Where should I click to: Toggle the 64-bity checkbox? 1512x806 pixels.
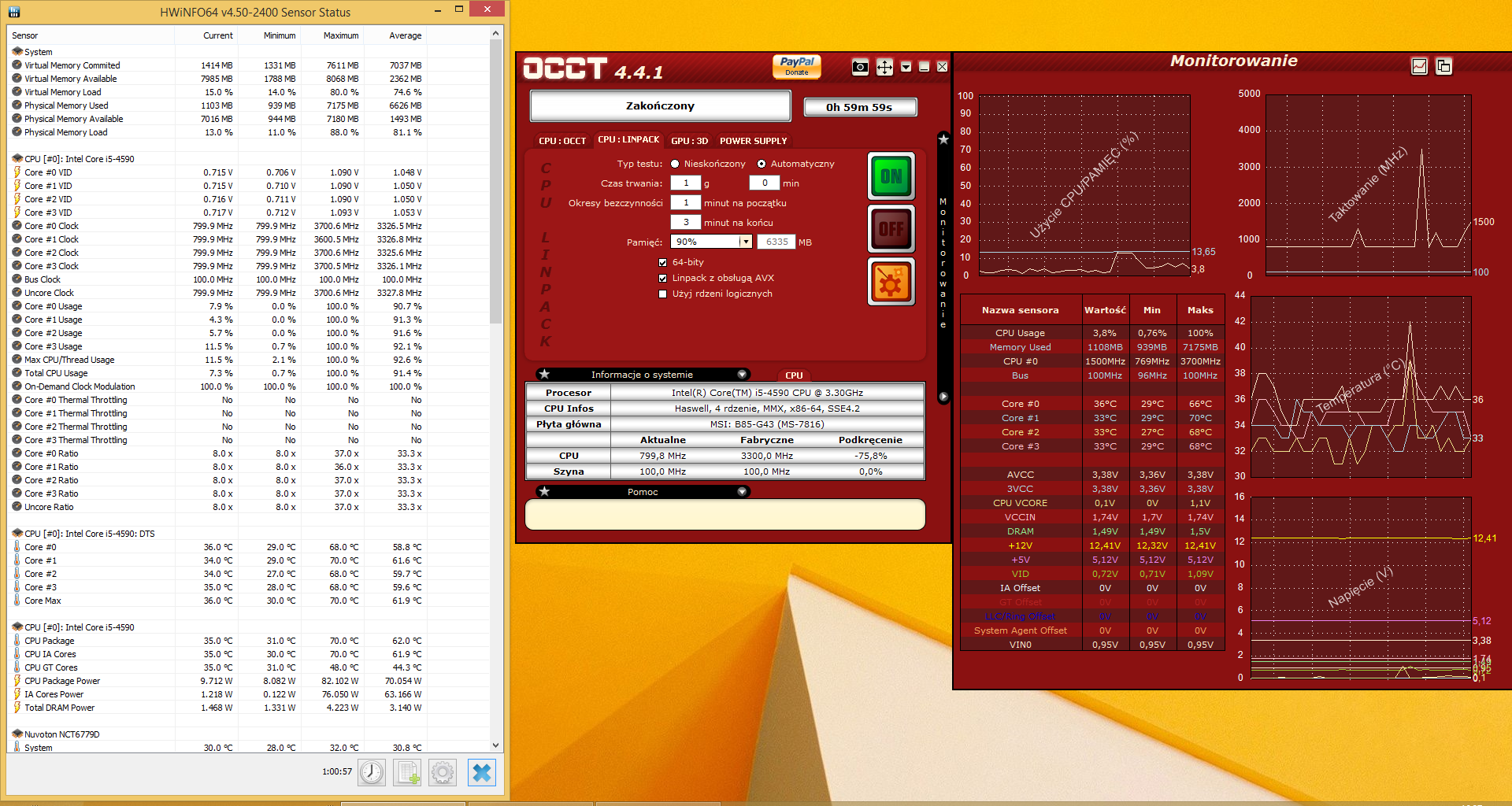pos(663,262)
